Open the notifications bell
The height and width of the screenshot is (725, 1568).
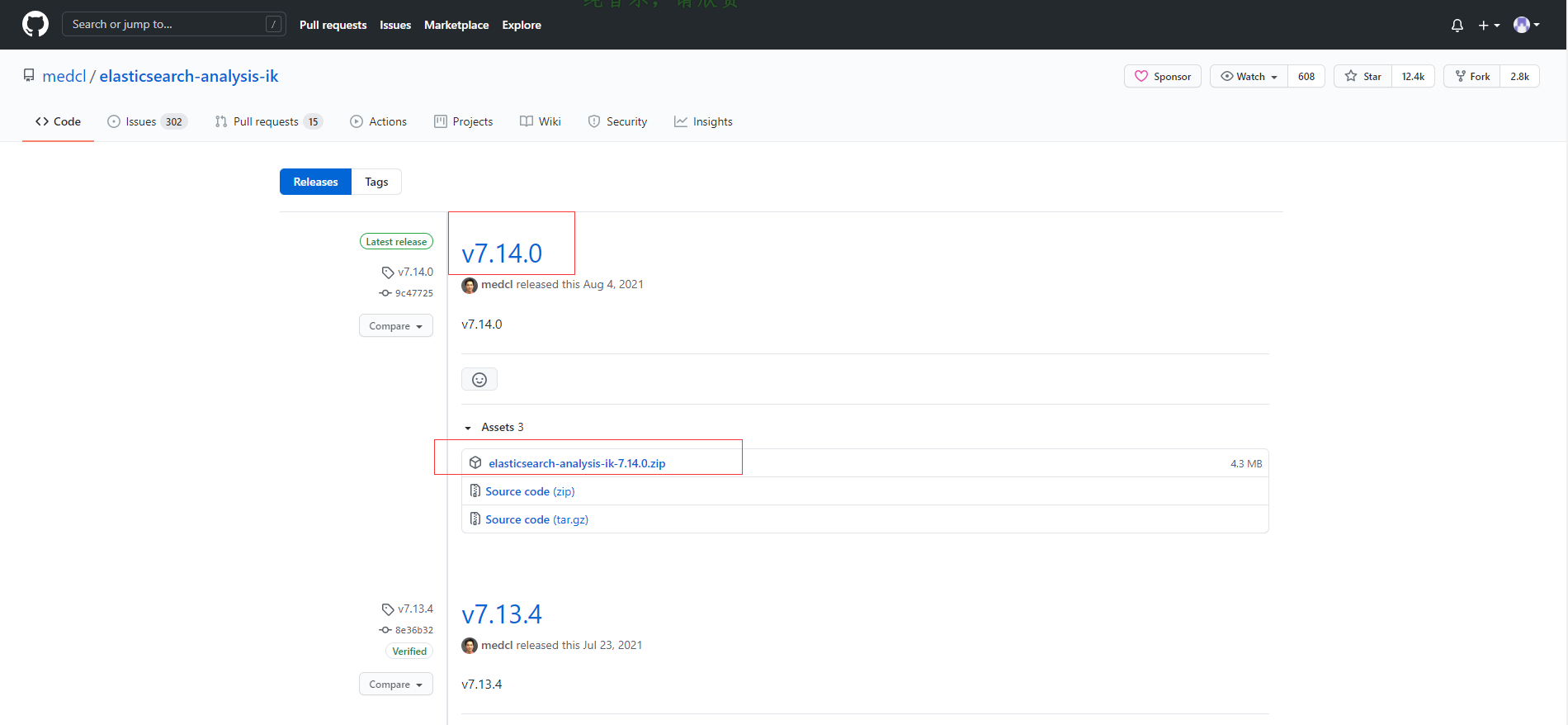1457,25
